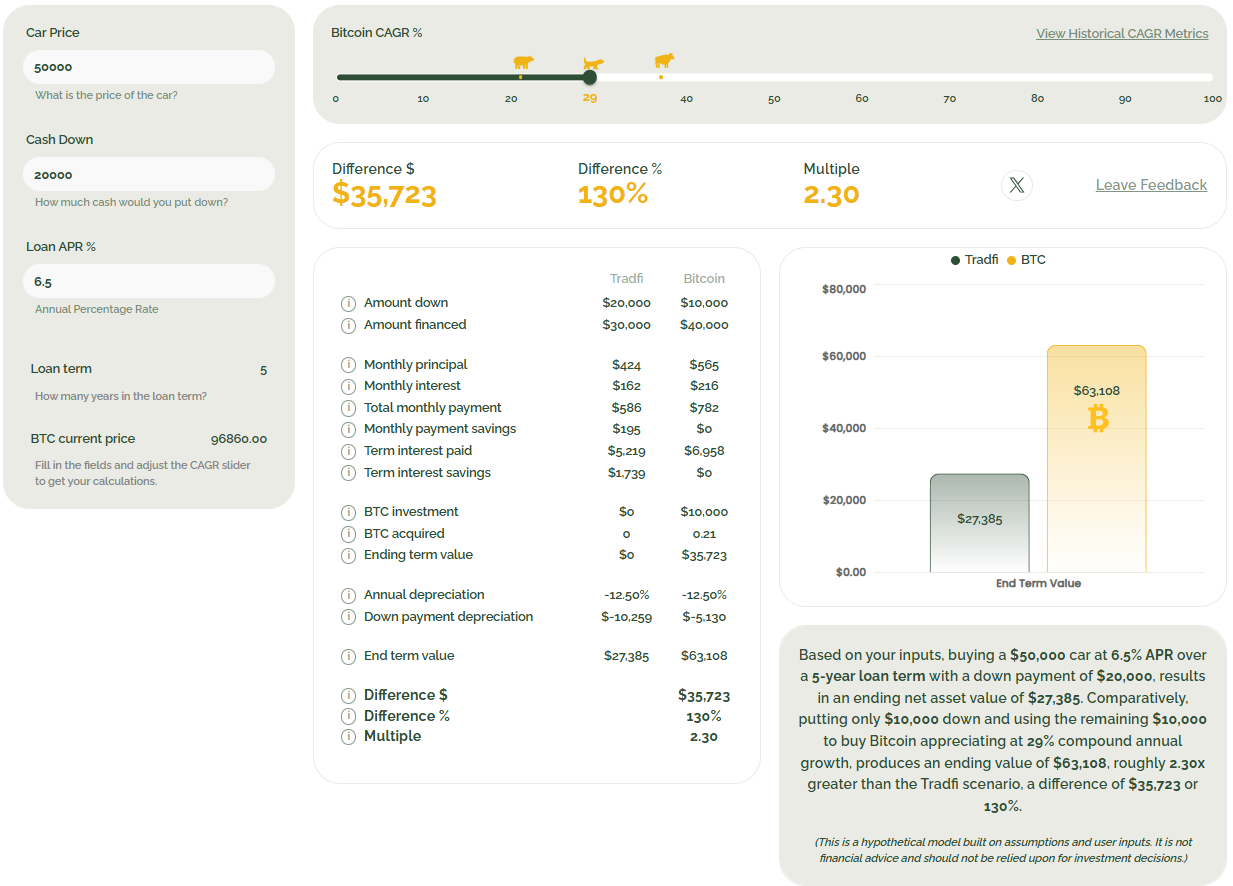Image resolution: width=1233 pixels, height=886 pixels.
Task: Click the Loan term value 5
Action: 263,370
